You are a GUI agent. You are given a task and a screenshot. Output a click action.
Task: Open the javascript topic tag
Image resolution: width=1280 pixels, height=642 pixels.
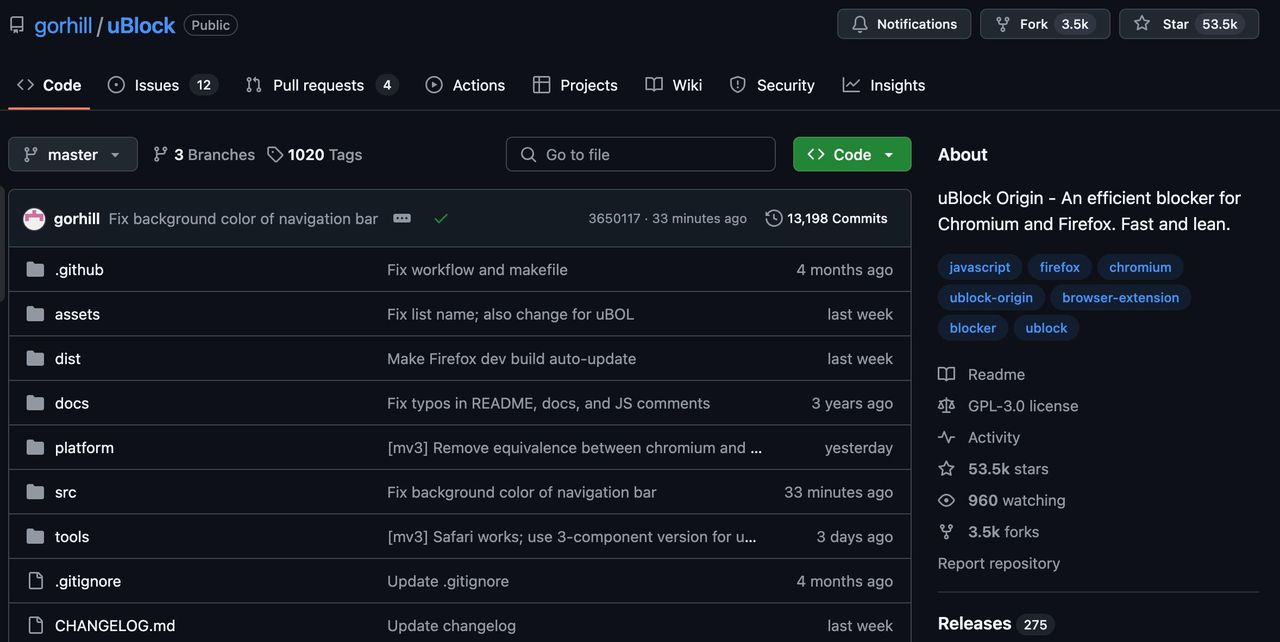(978, 267)
